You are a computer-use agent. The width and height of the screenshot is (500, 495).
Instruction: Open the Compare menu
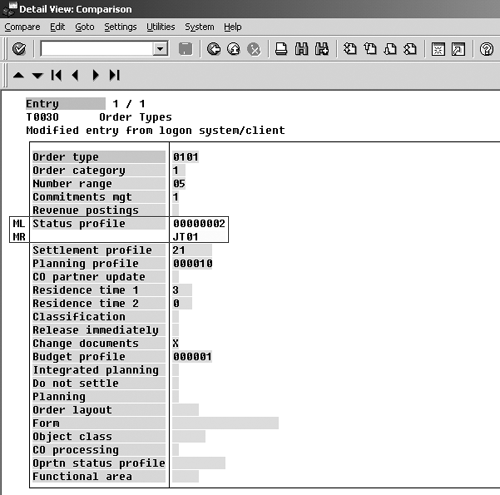point(22,27)
